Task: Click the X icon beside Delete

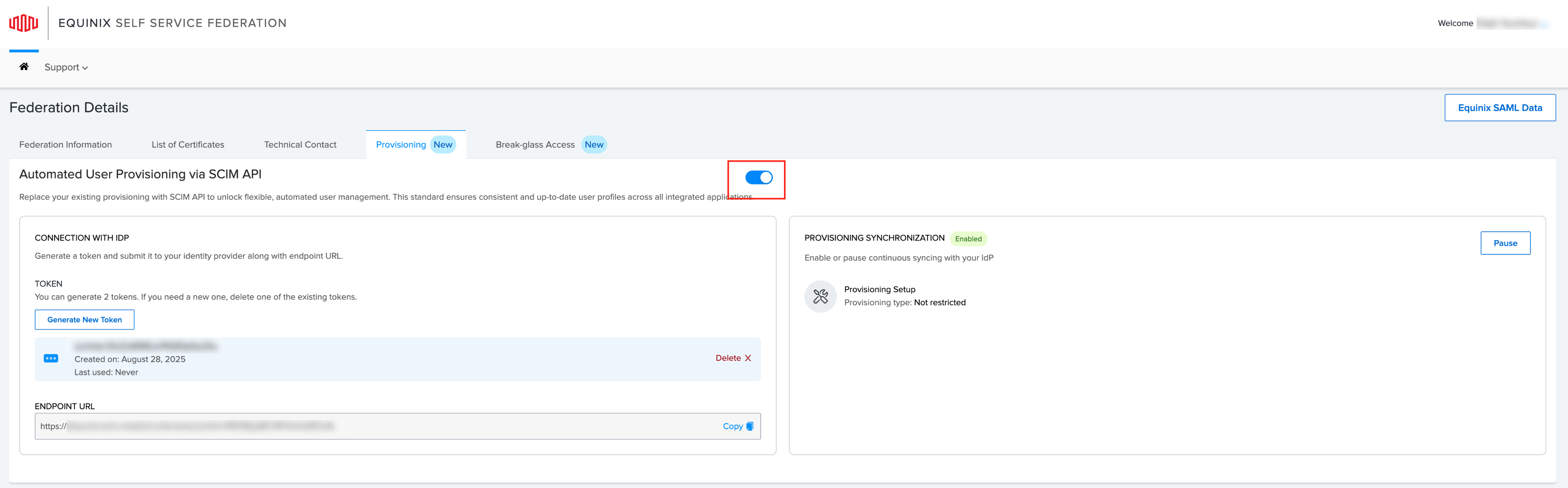Action: click(748, 358)
